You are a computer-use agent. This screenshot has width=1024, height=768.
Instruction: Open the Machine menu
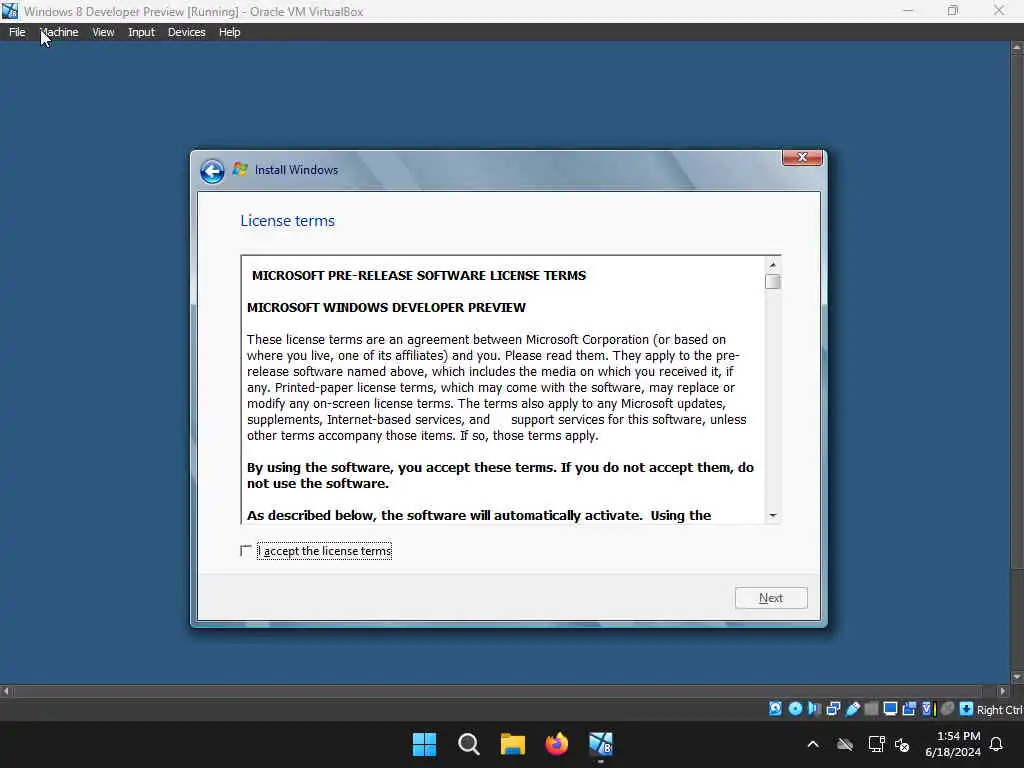[59, 32]
